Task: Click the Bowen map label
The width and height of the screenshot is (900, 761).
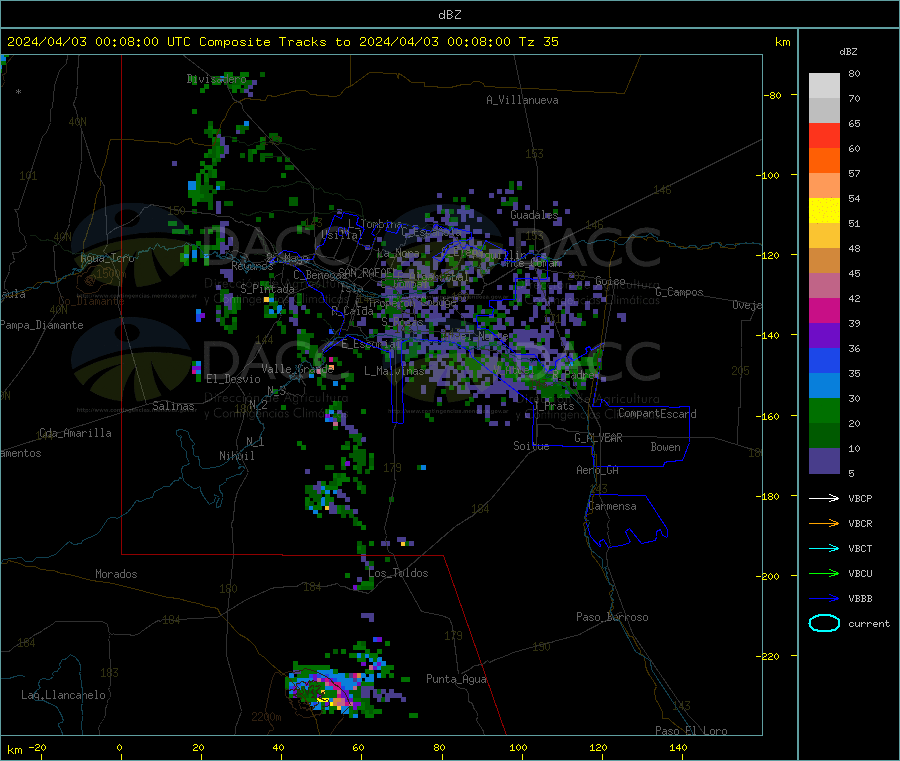Action: (665, 447)
